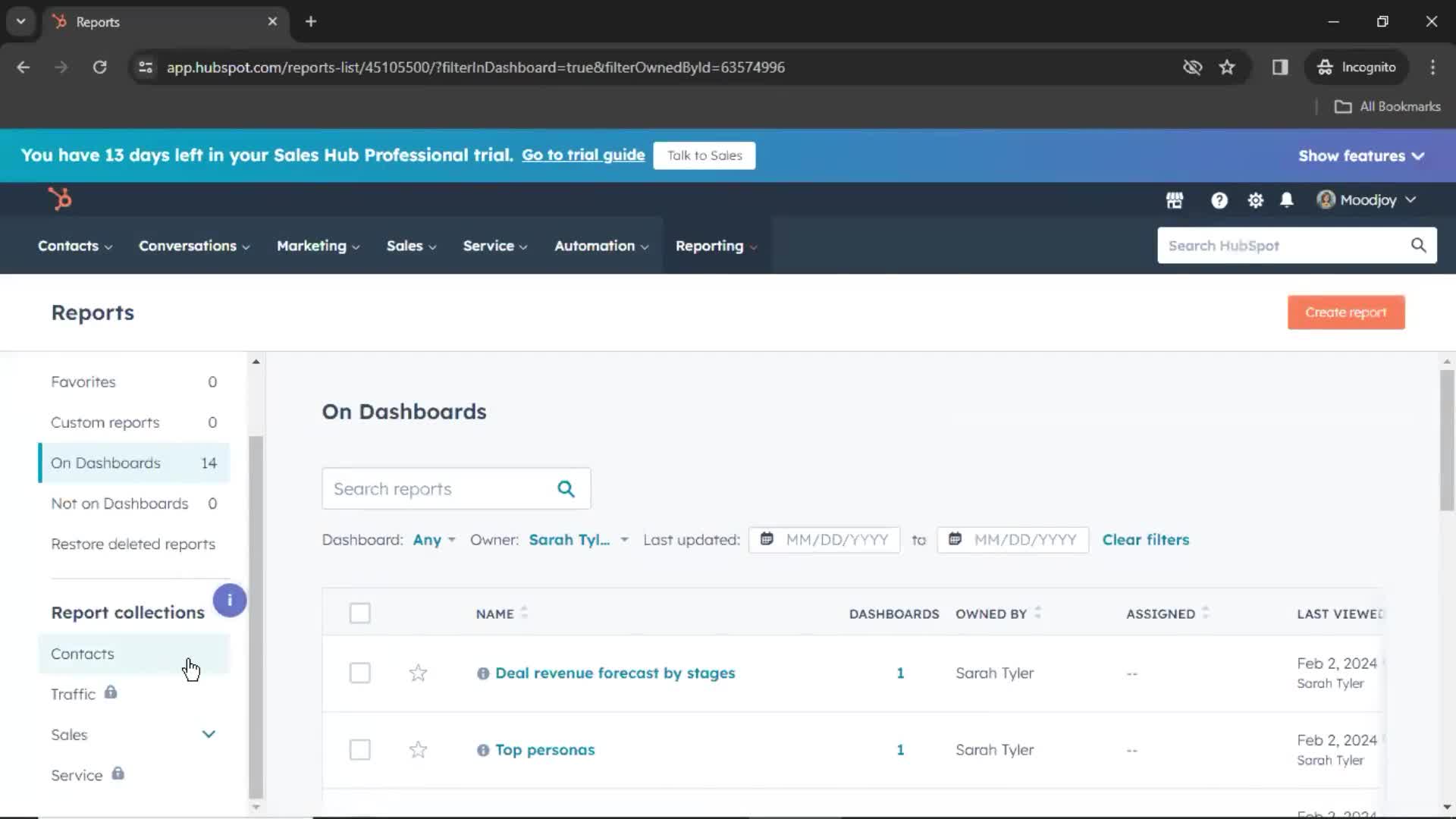Screen dimensions: 1456x819
Task: Click the Create report button
Action: 1346,311
